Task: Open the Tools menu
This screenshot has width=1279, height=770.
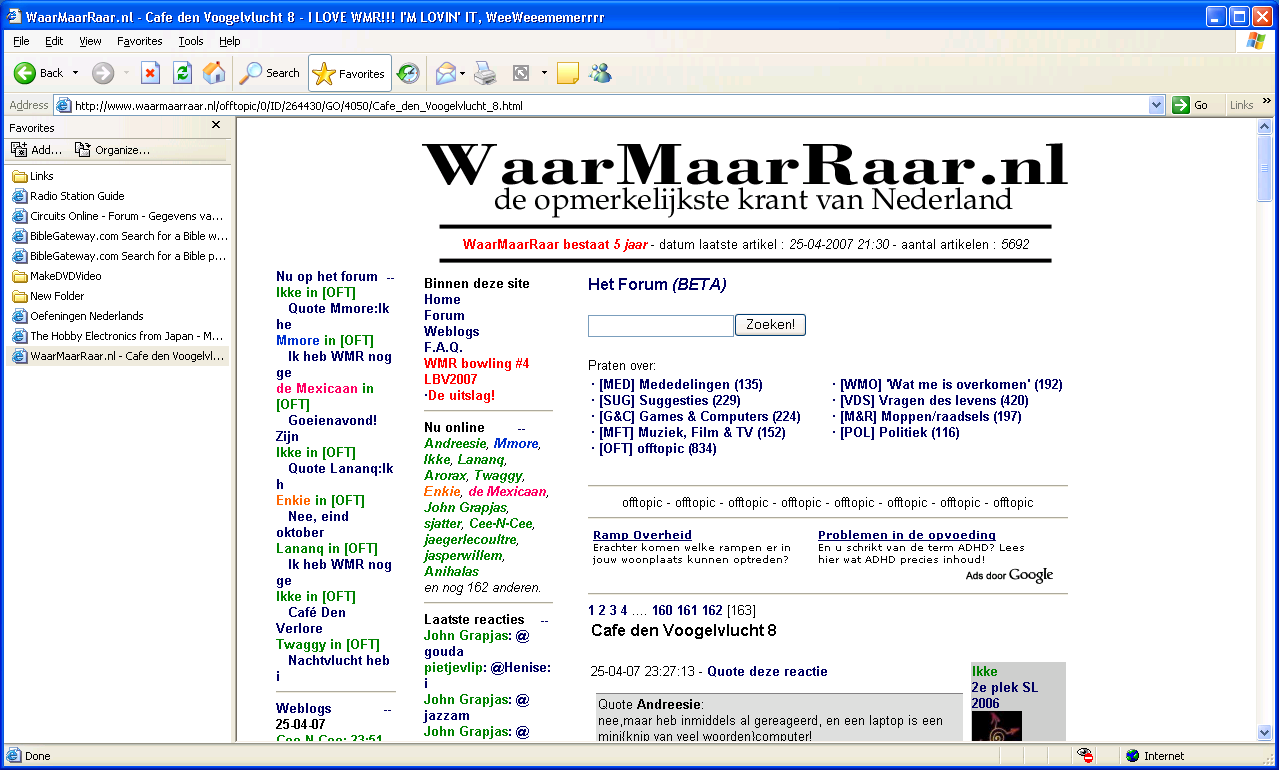Action: (x=191, y=41)
